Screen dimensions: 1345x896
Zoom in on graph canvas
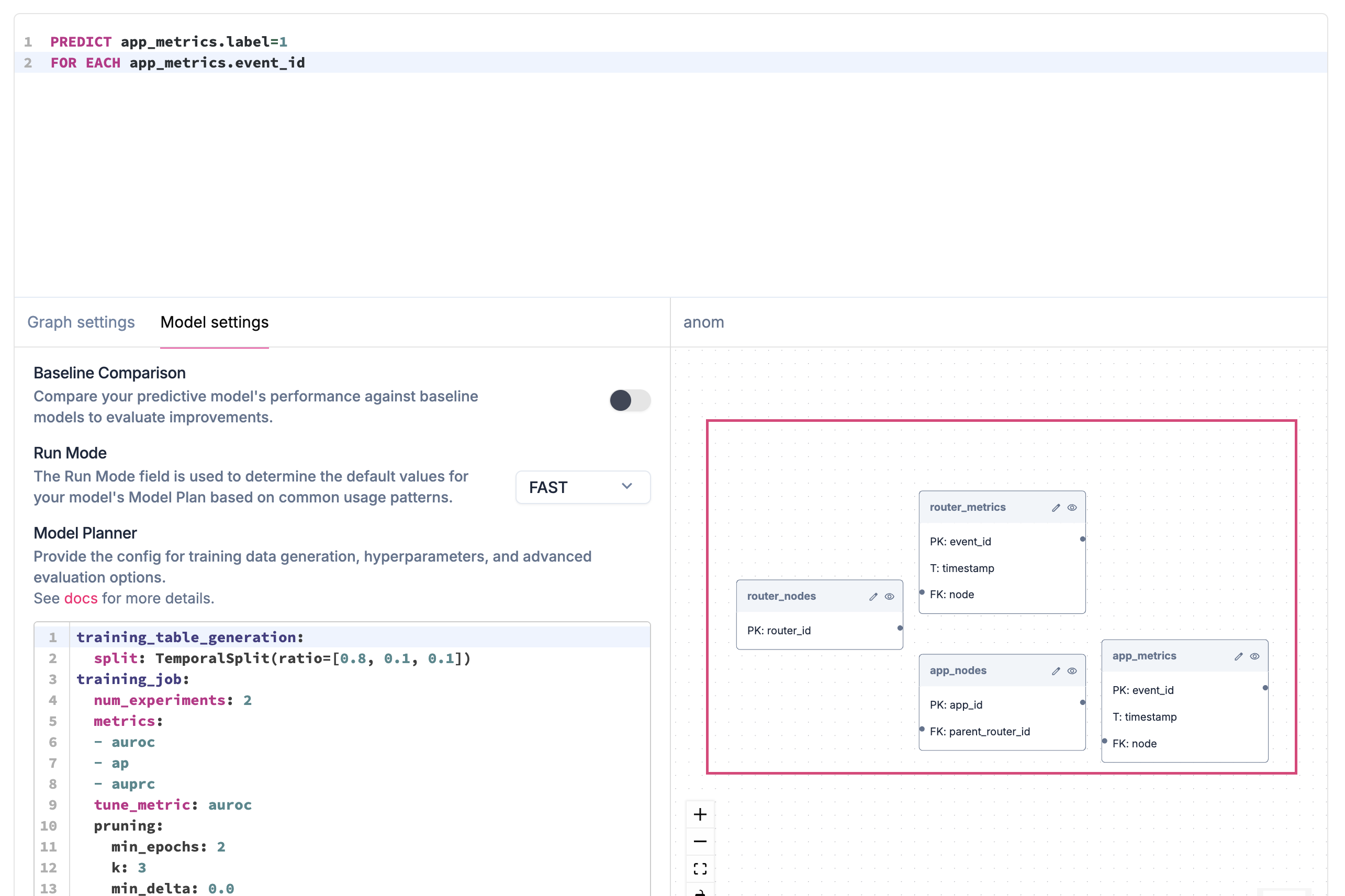tap(700, 814)
